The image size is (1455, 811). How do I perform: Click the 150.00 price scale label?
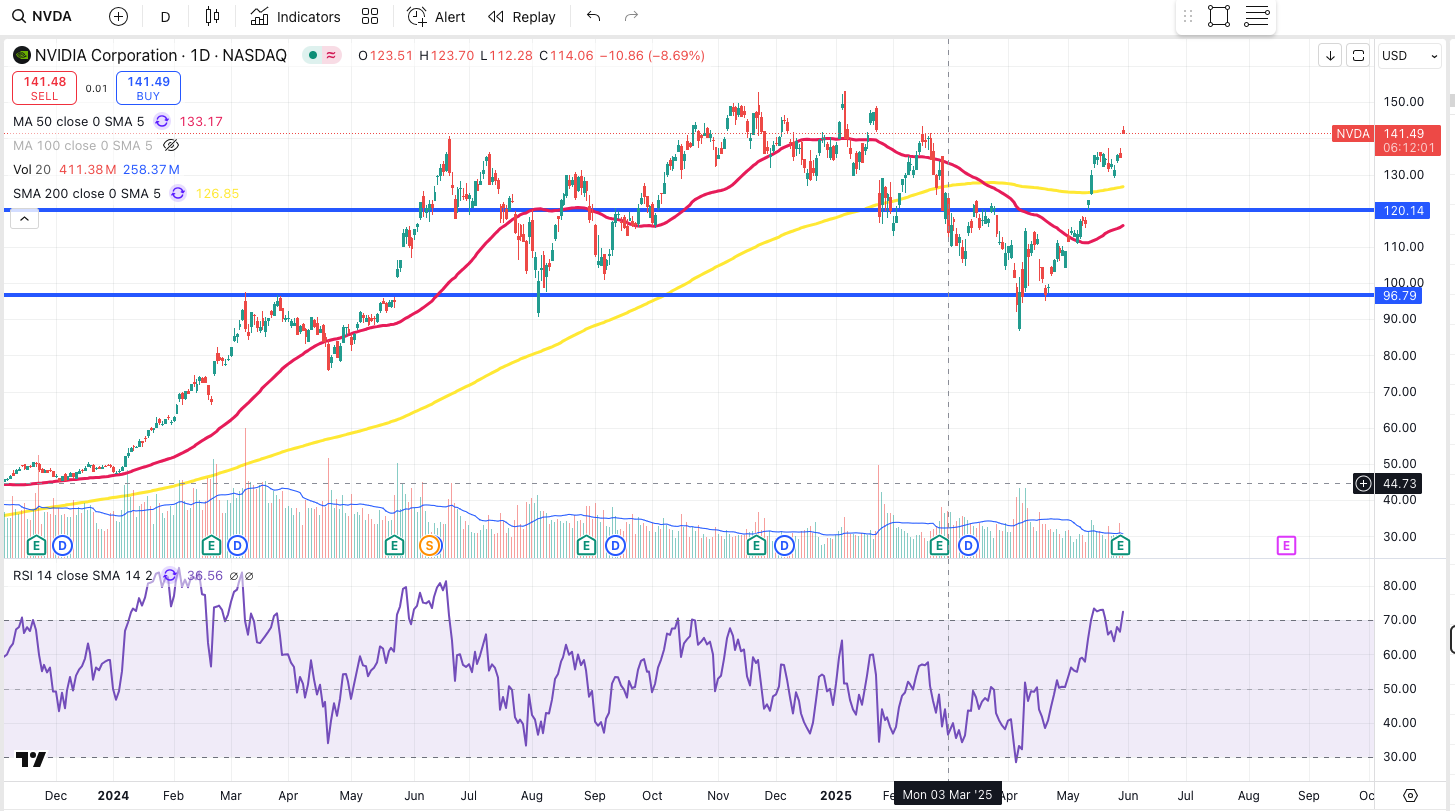[x=1404, y=102]
